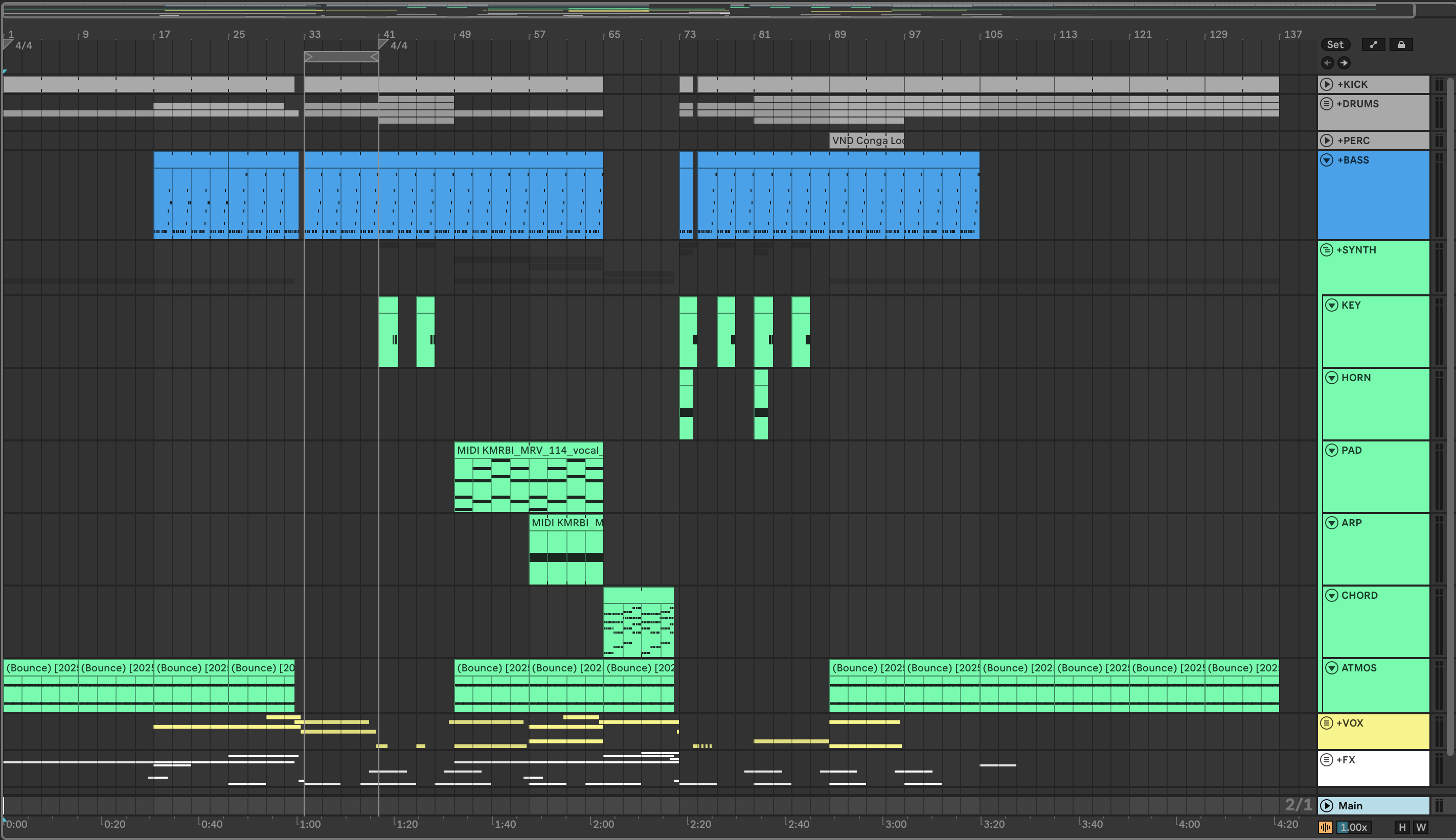Screen dimensions: 1456x840
Task: Click the 2/1 grid size indicator
Action: [1299, 805]
